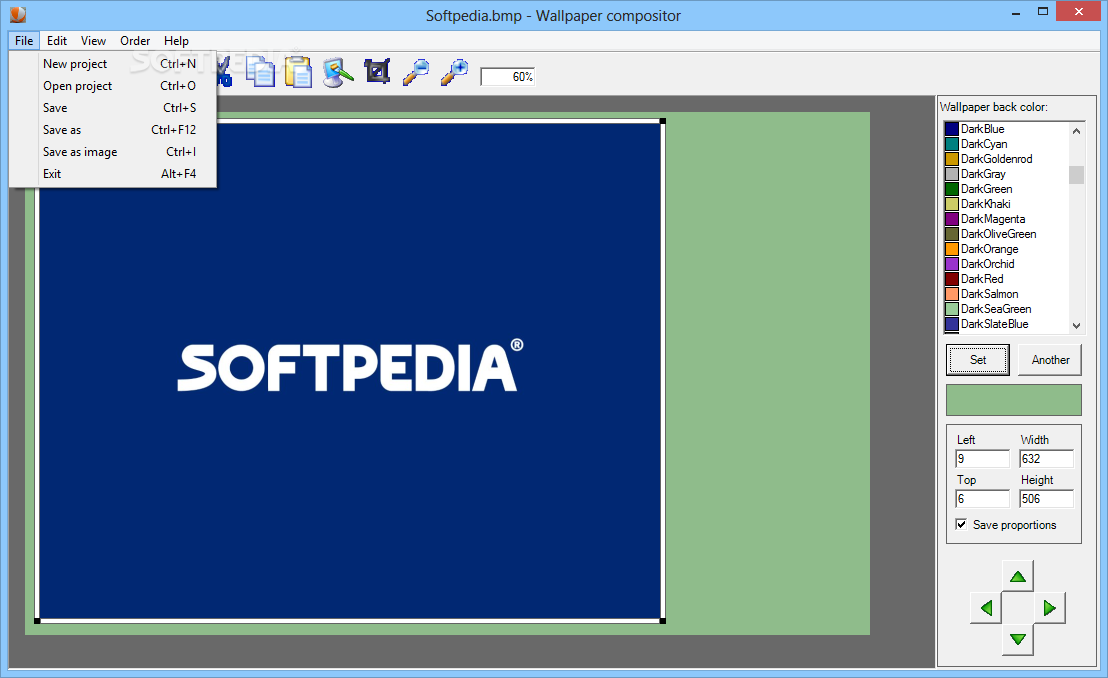
Task: Open the Help menu
Action: click(x=176, y=40)
